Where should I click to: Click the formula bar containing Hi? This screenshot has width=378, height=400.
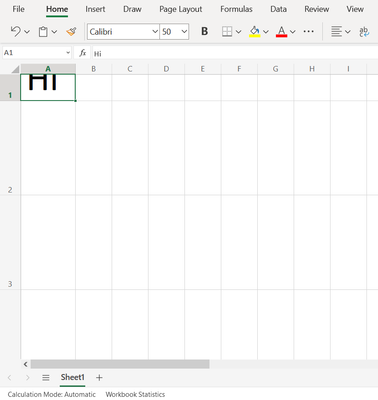[x=235, y=53]
